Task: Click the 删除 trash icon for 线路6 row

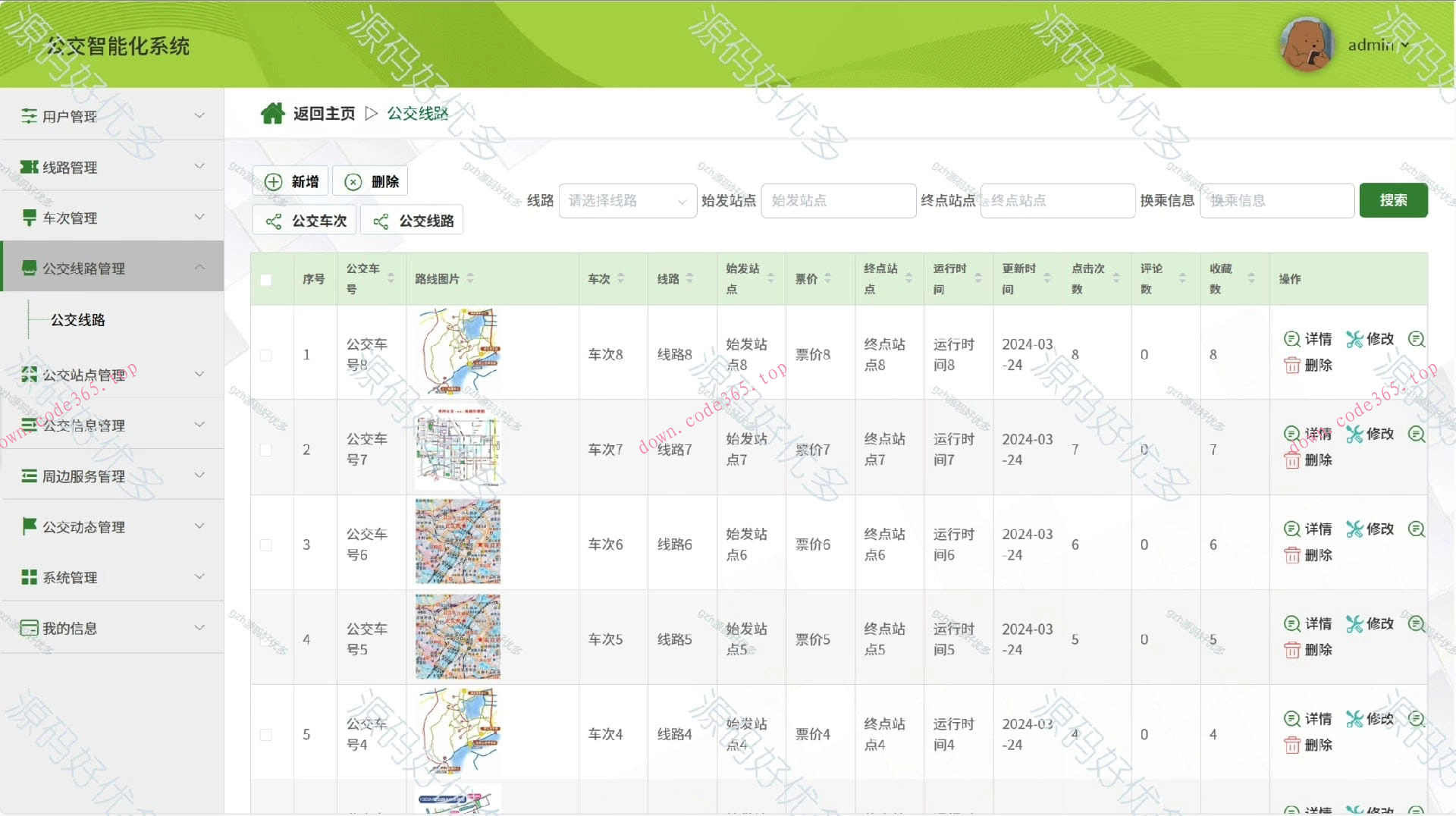Action: pyautogui.click(x=1293, y=554)
